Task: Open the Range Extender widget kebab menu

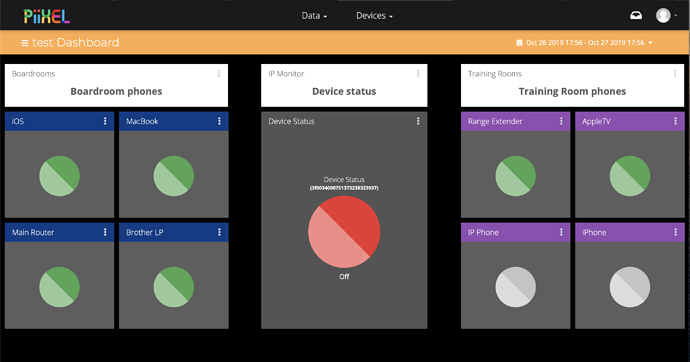Action: tap(561, 121)
